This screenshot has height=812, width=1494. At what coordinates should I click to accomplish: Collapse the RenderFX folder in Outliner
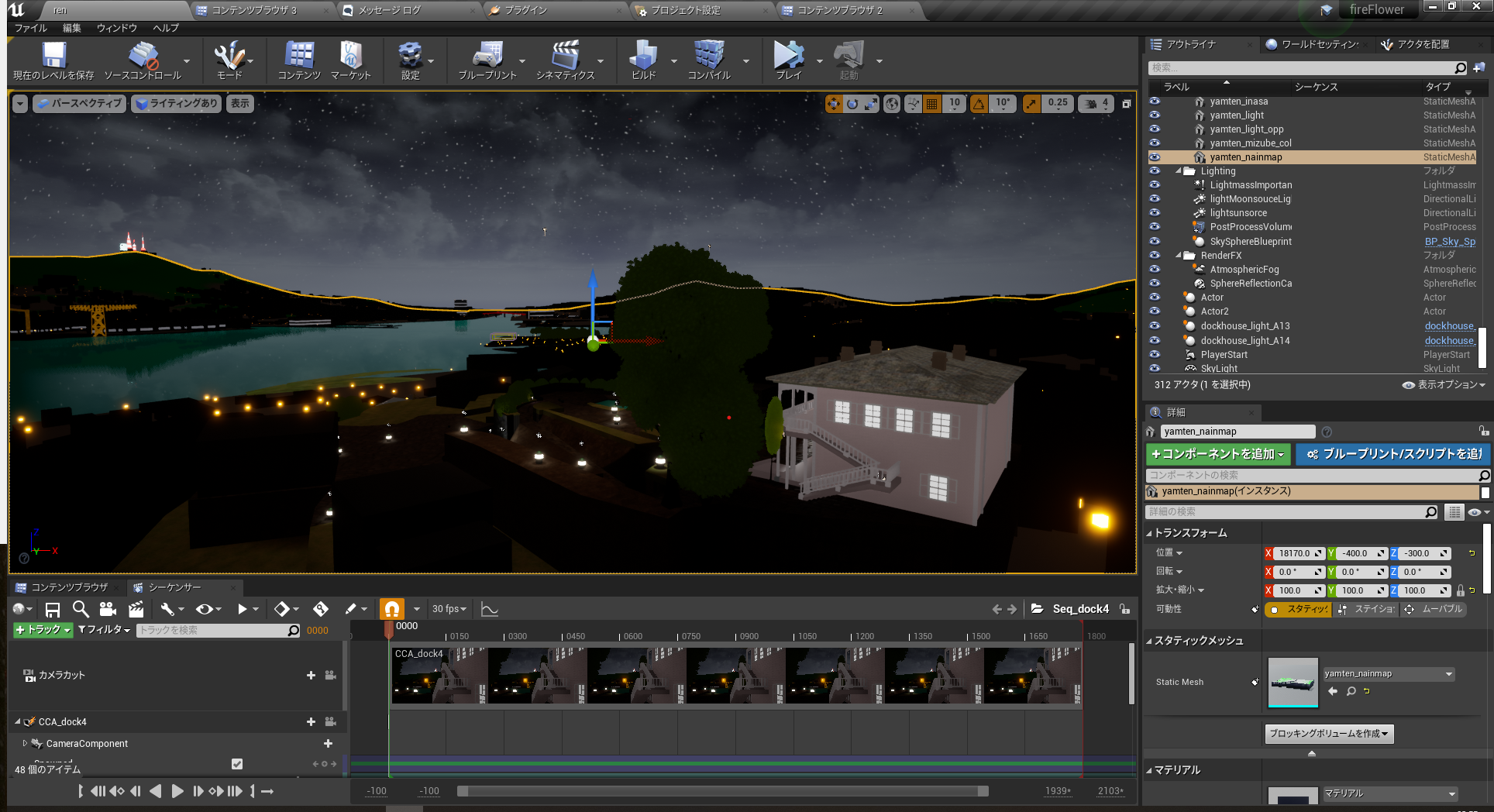coord(1179,256)
